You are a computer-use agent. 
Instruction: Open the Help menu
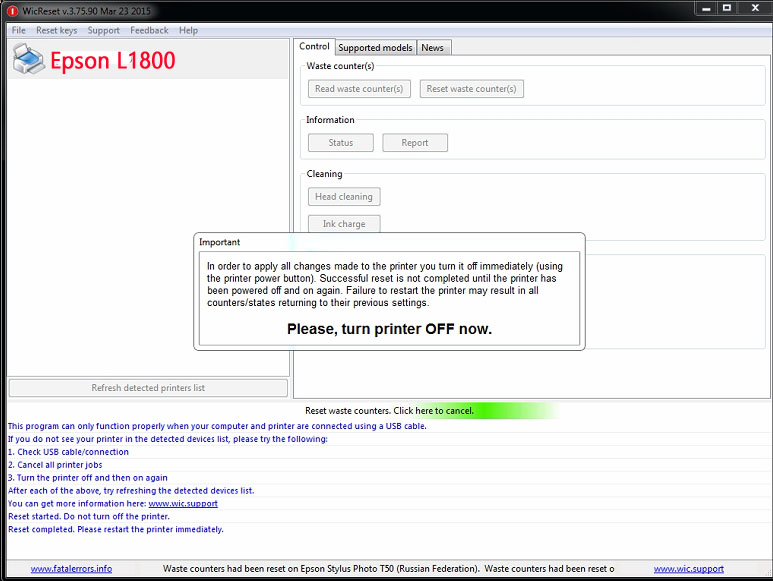coord(188,31)
